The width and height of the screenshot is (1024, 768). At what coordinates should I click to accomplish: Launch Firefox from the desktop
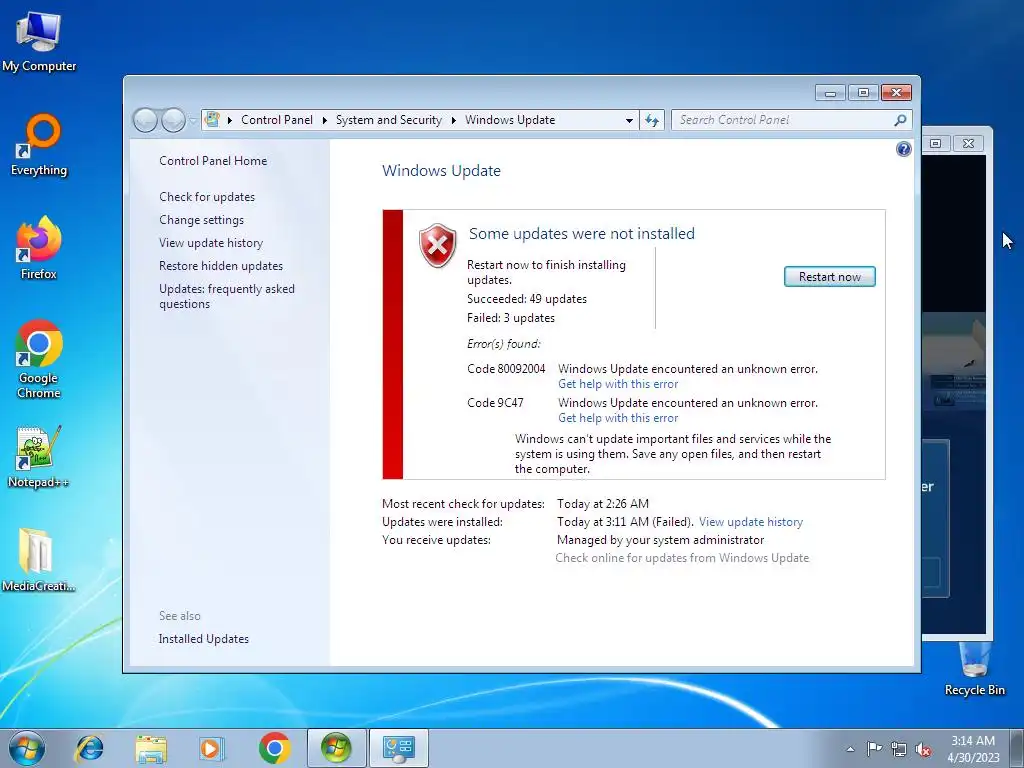39,248
